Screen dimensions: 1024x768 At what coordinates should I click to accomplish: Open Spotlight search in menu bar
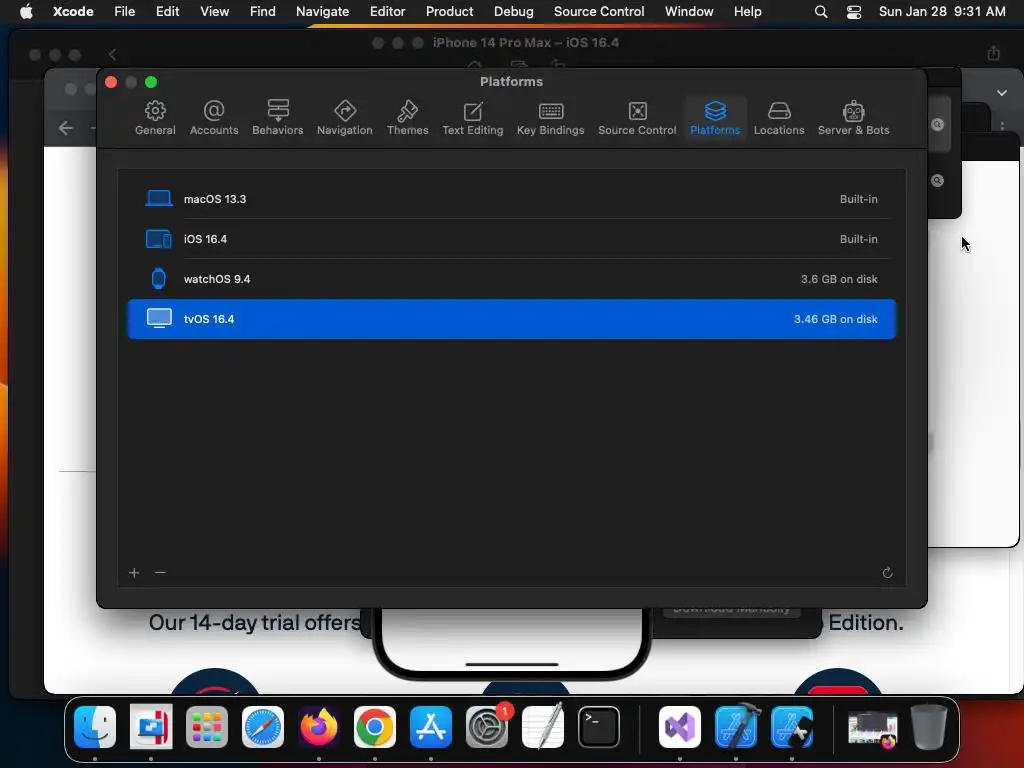tap(821, 12)
